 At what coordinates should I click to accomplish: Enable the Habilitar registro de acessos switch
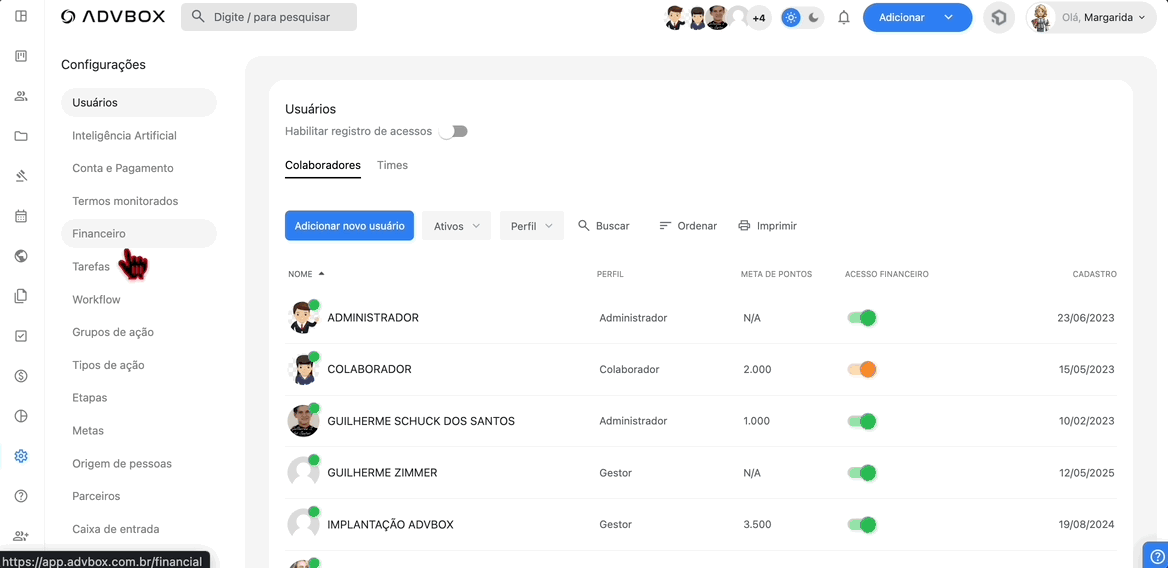coord(454,131)
